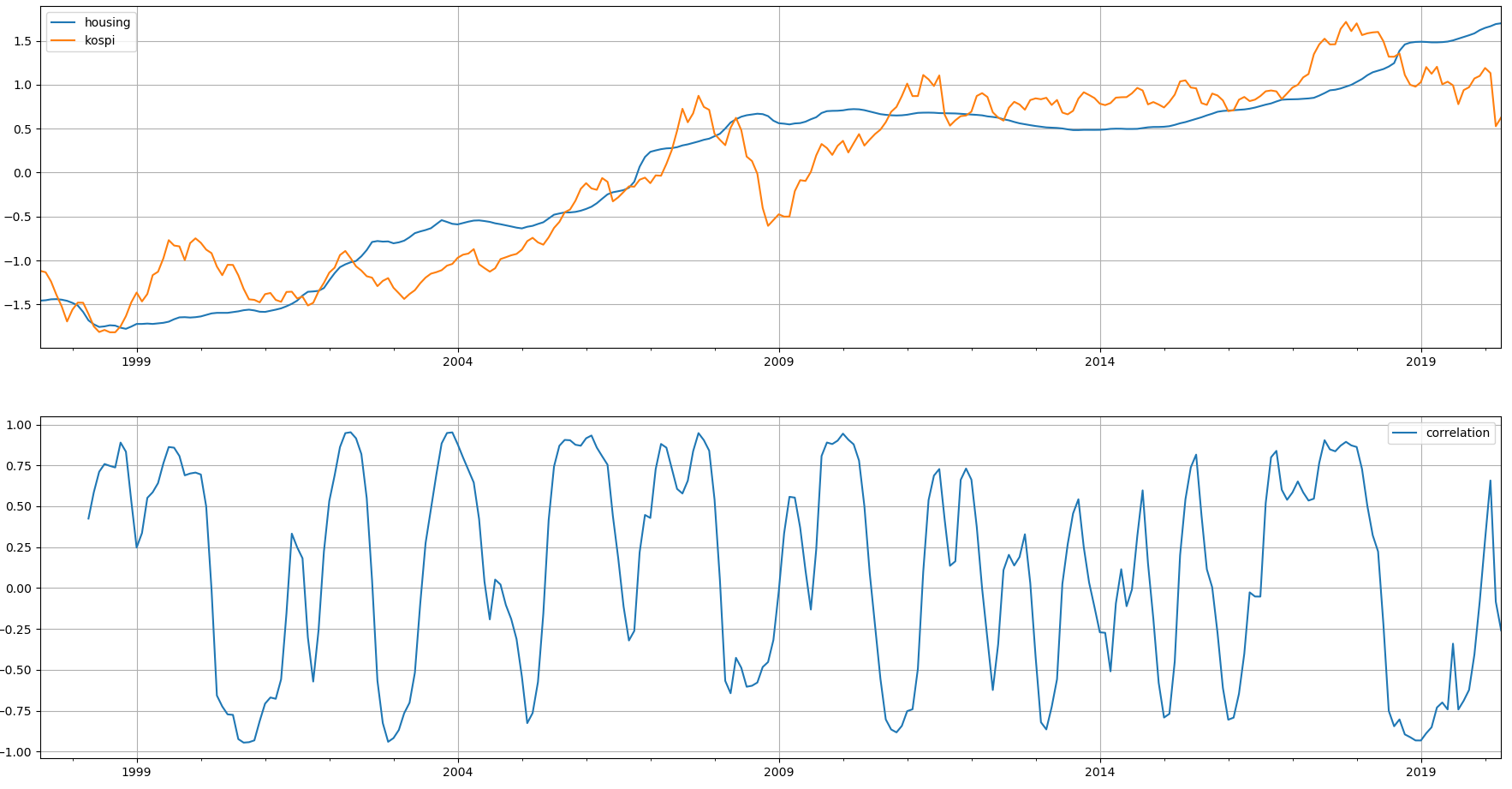Click the 2009 label under the correlation chart
Screen dimensions: 1512x789
(778, 772)
